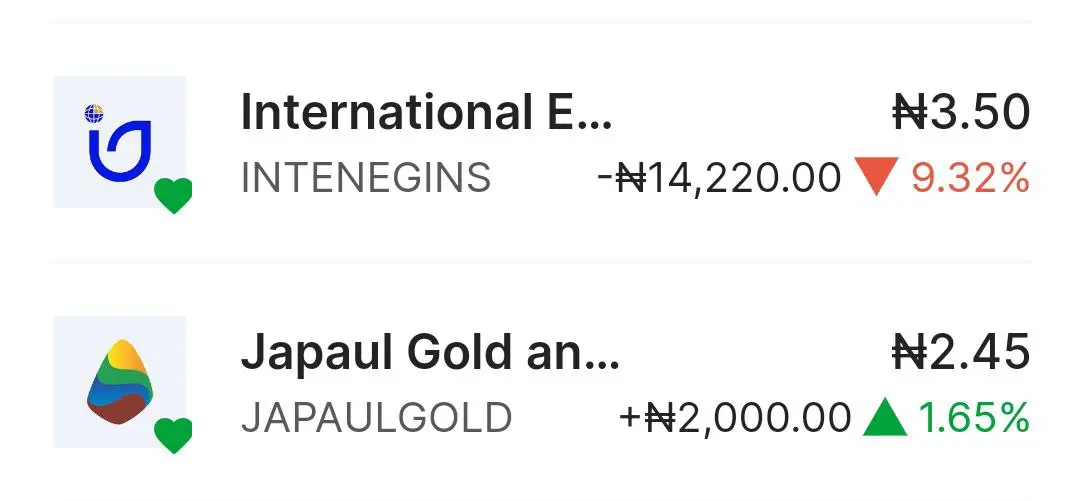This screenshot has height=501, width=1080.
Task: Click the small globe emblem in International logo
Action: tap(94, 113)
